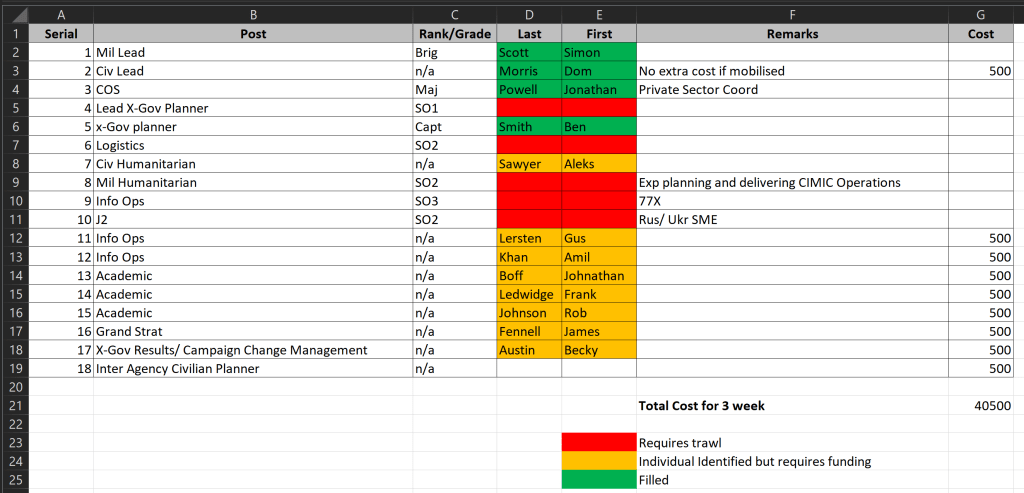This screenshot has height=493, width=1024.
Task: Select 'X-Gov Results/ Campaign Change Management' cell
Action: tap(253, 350)
